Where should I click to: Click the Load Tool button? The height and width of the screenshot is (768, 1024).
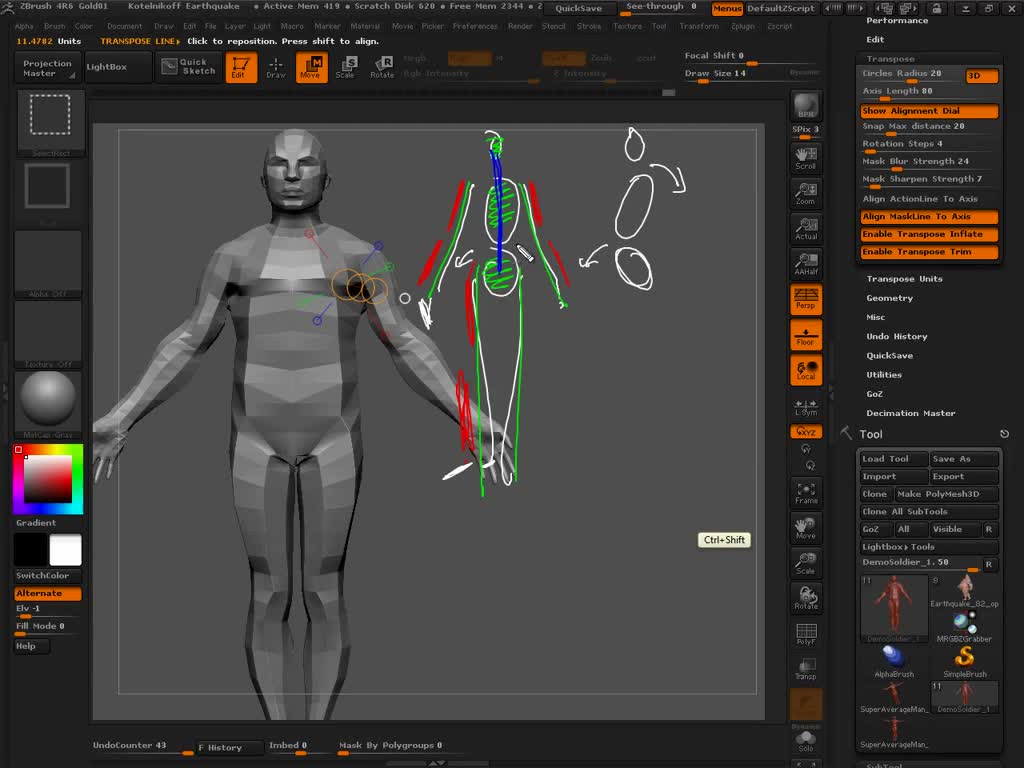click(893, 459)
